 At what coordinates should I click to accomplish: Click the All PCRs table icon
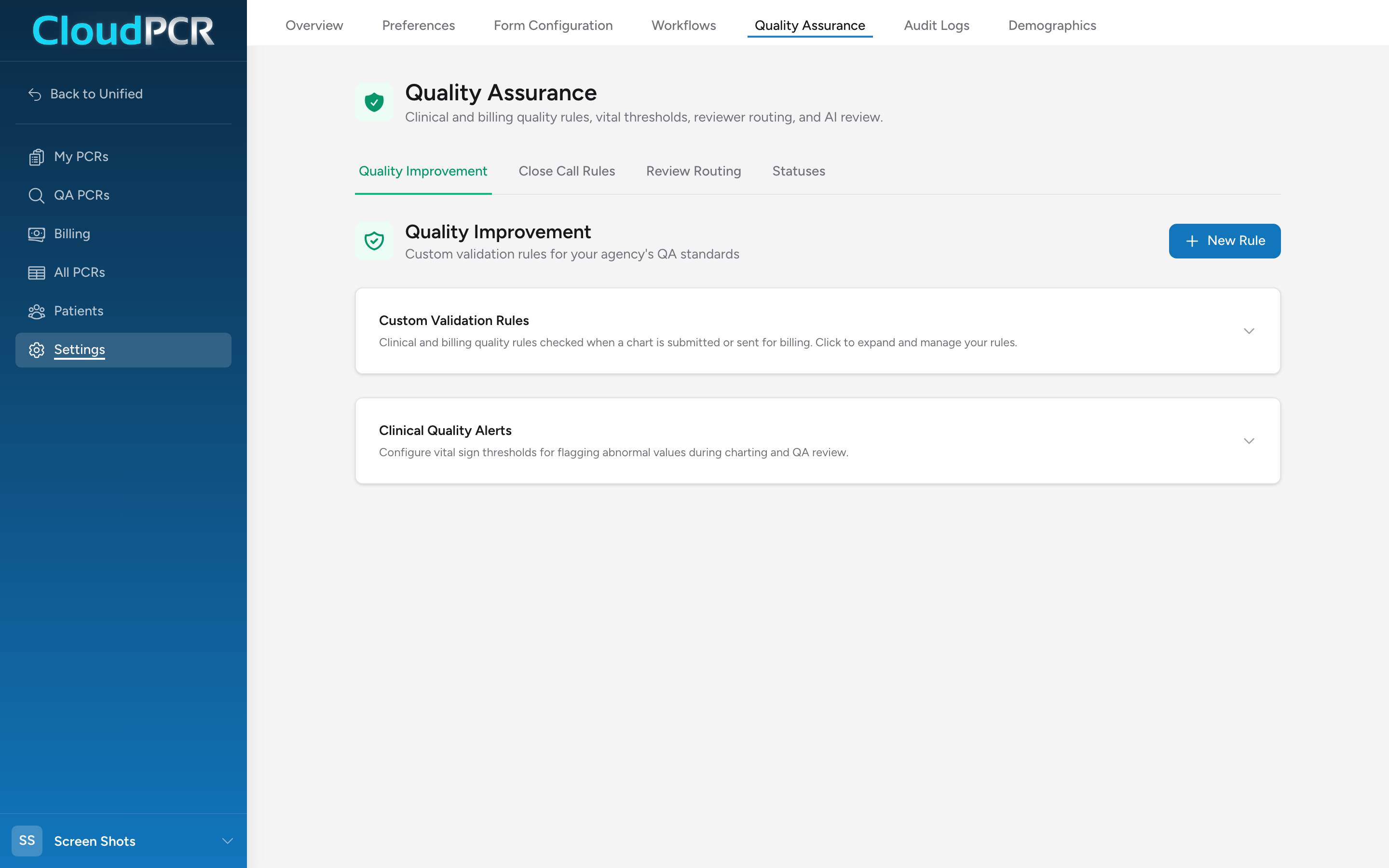[36, 272]
